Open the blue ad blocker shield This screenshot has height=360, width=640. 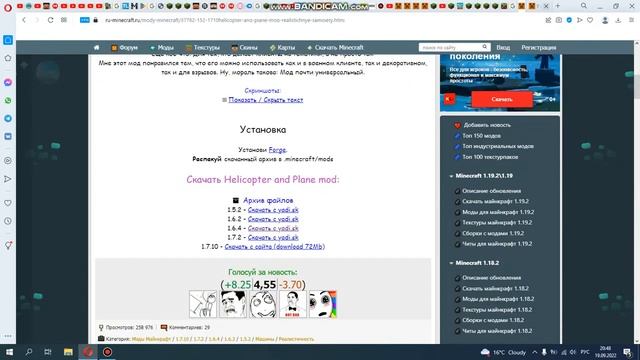tap(569, 20)
